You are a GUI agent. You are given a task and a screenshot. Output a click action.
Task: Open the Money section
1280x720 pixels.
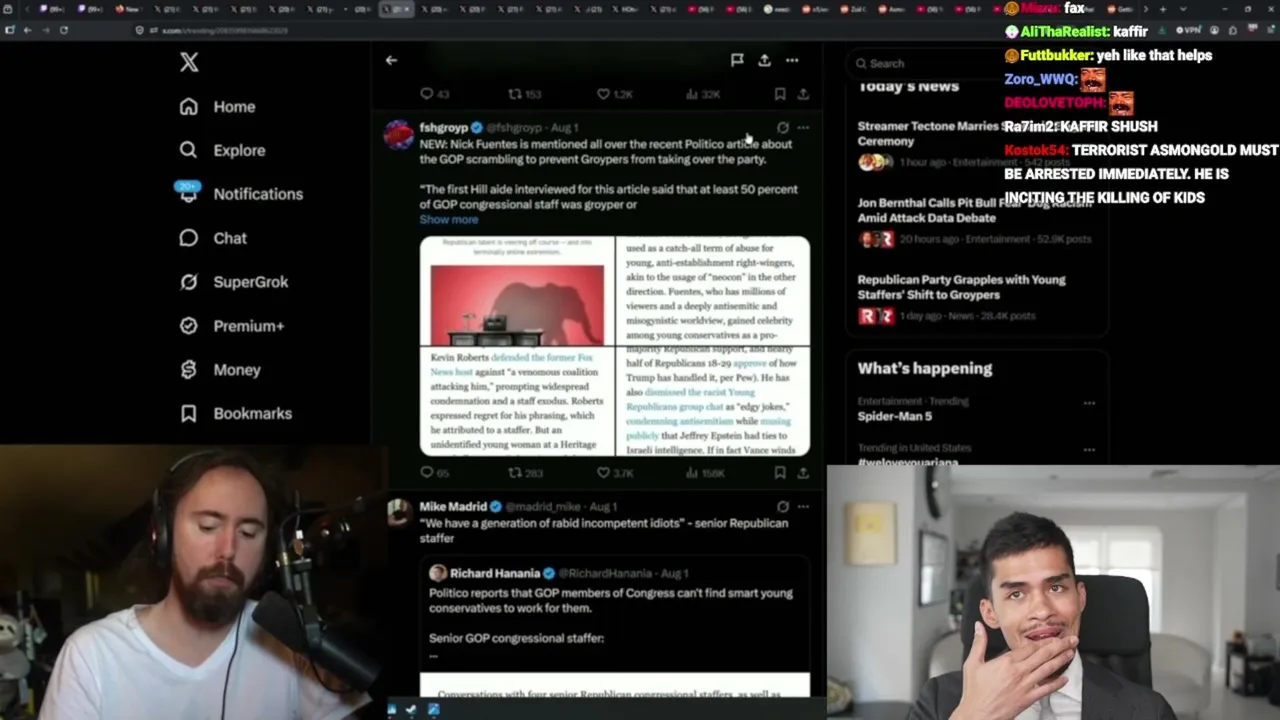click(220, 370)
